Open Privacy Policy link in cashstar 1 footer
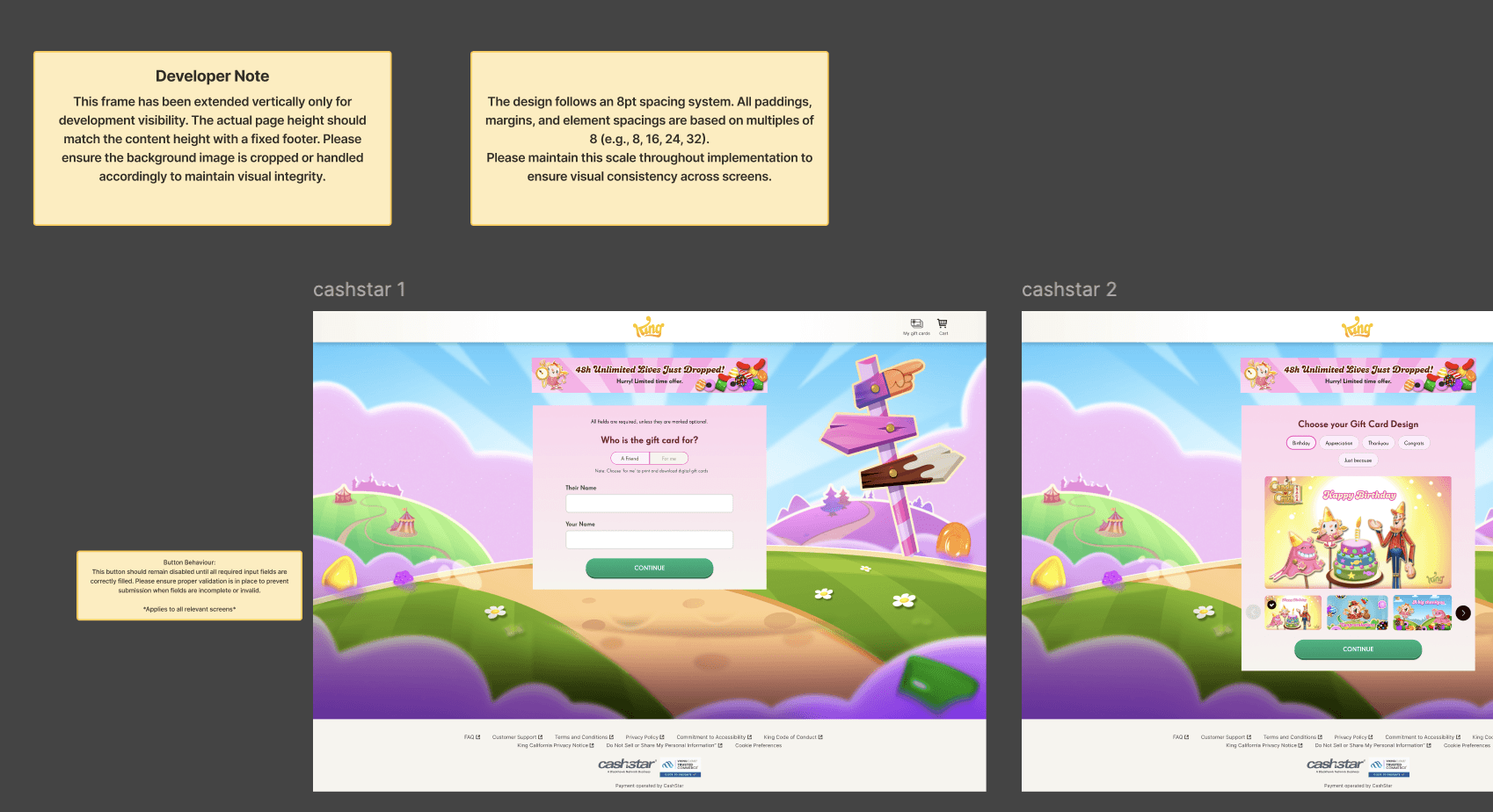The image size is (1493, 812). 645,737
